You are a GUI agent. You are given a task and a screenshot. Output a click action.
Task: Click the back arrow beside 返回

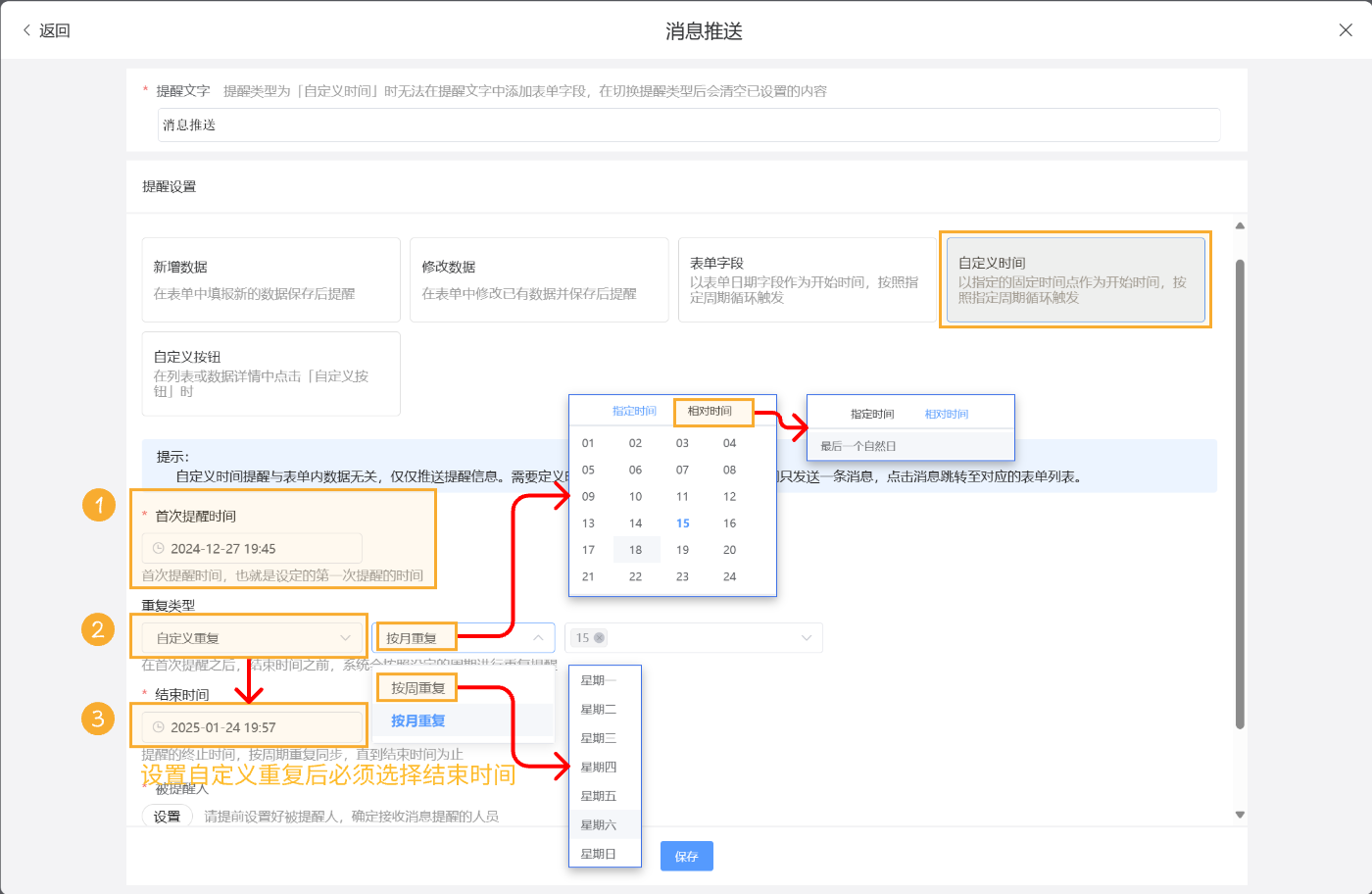tap(25, 29)
